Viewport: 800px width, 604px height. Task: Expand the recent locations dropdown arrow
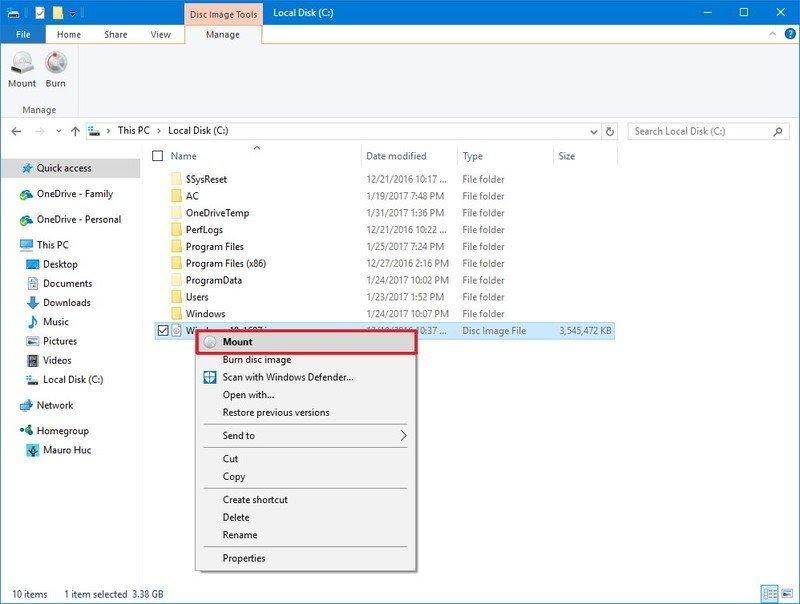[58, 131]
